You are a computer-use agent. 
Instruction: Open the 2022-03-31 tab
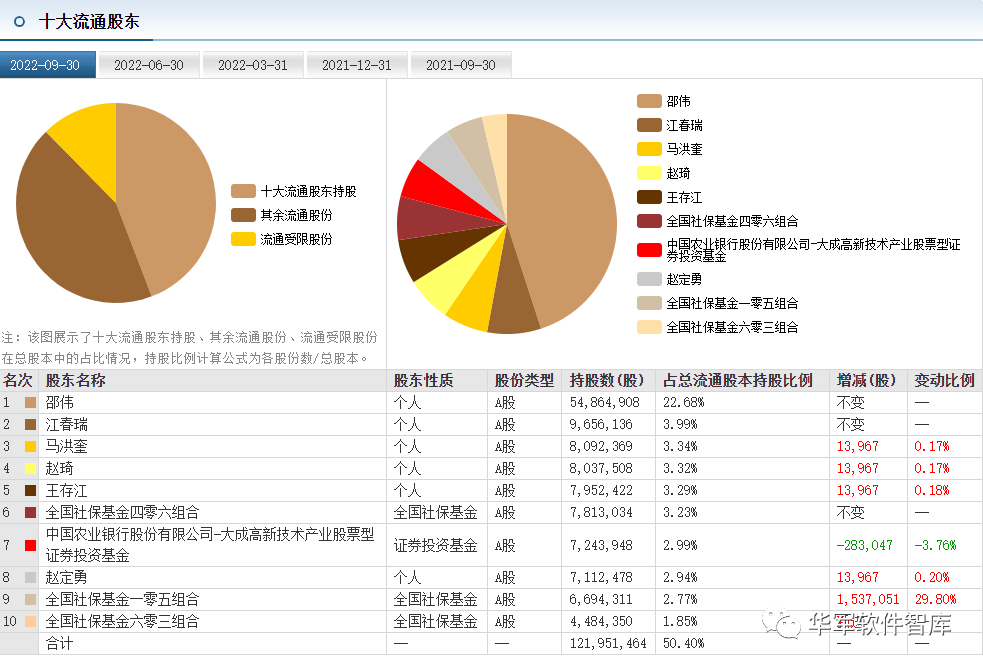click(x=253, y=65)
